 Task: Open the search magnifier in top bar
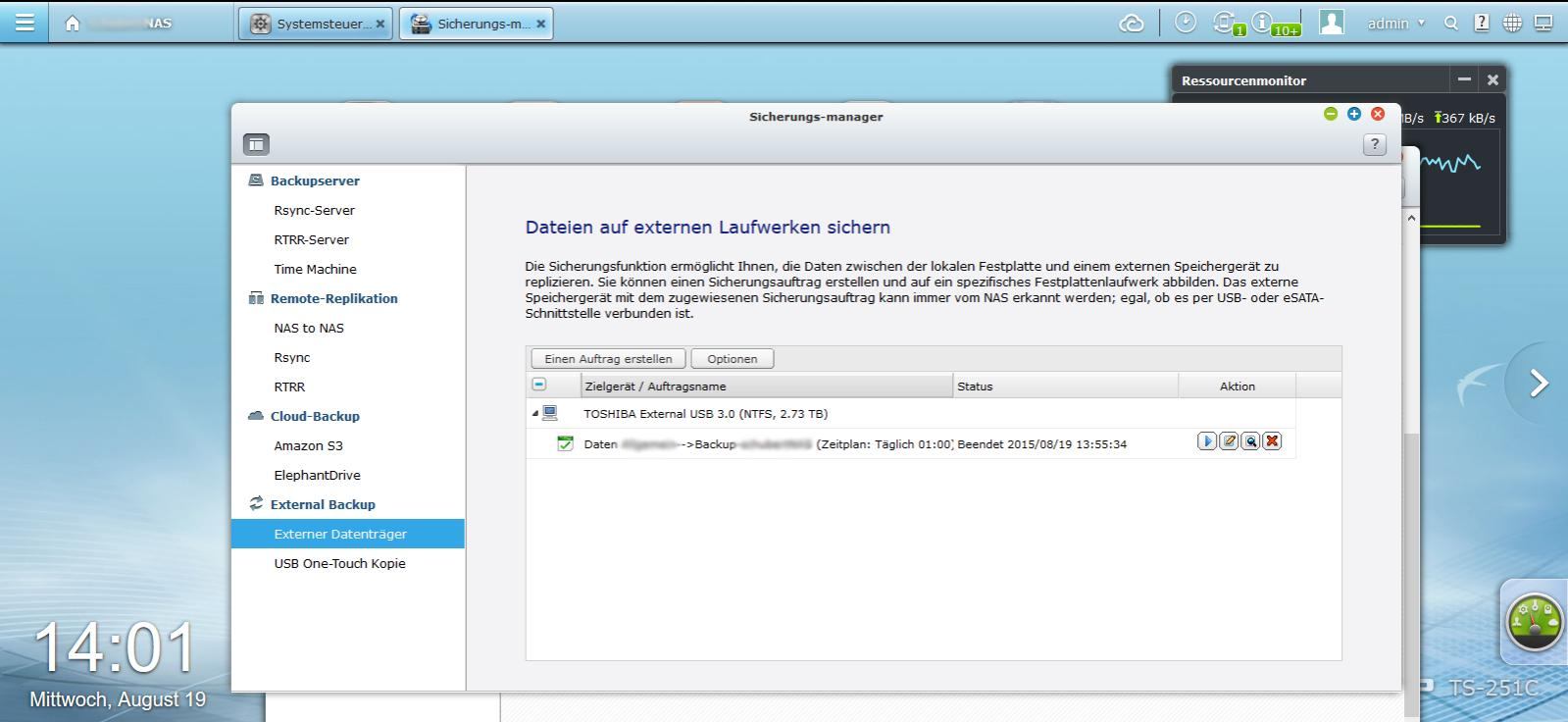click(1451, 24)
